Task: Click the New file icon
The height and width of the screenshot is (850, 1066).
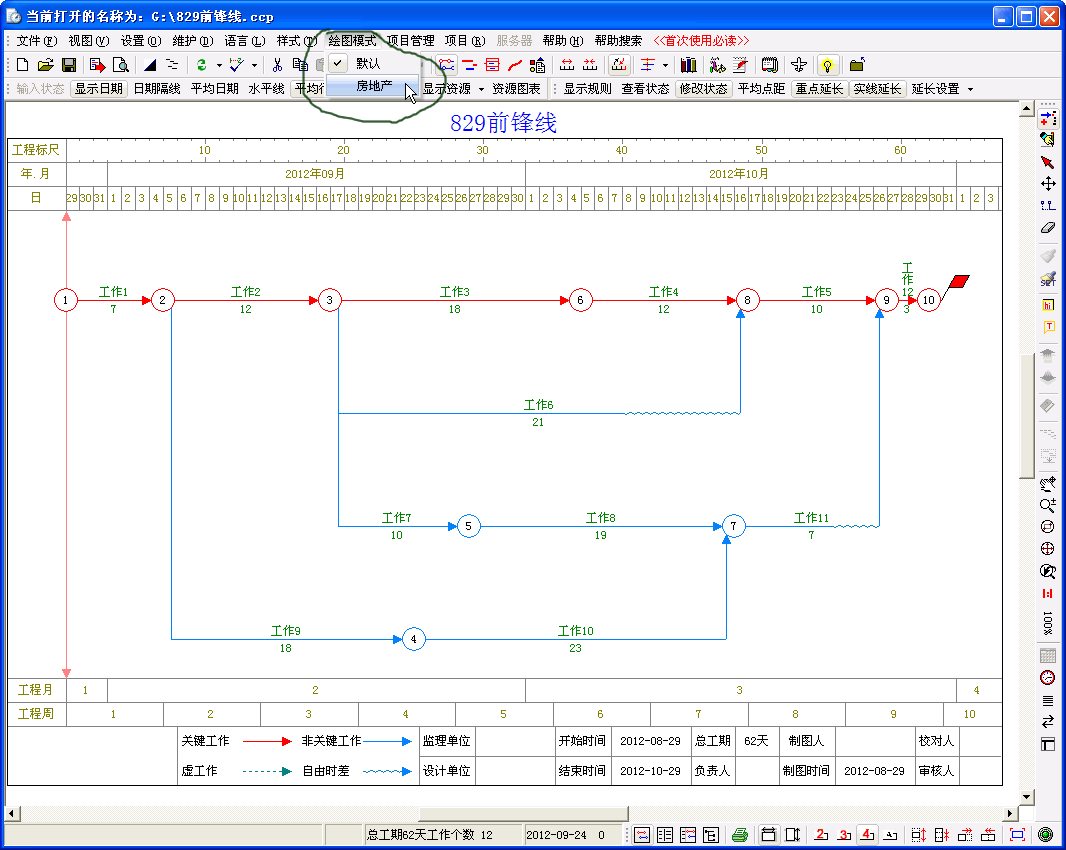Action: 22,65
